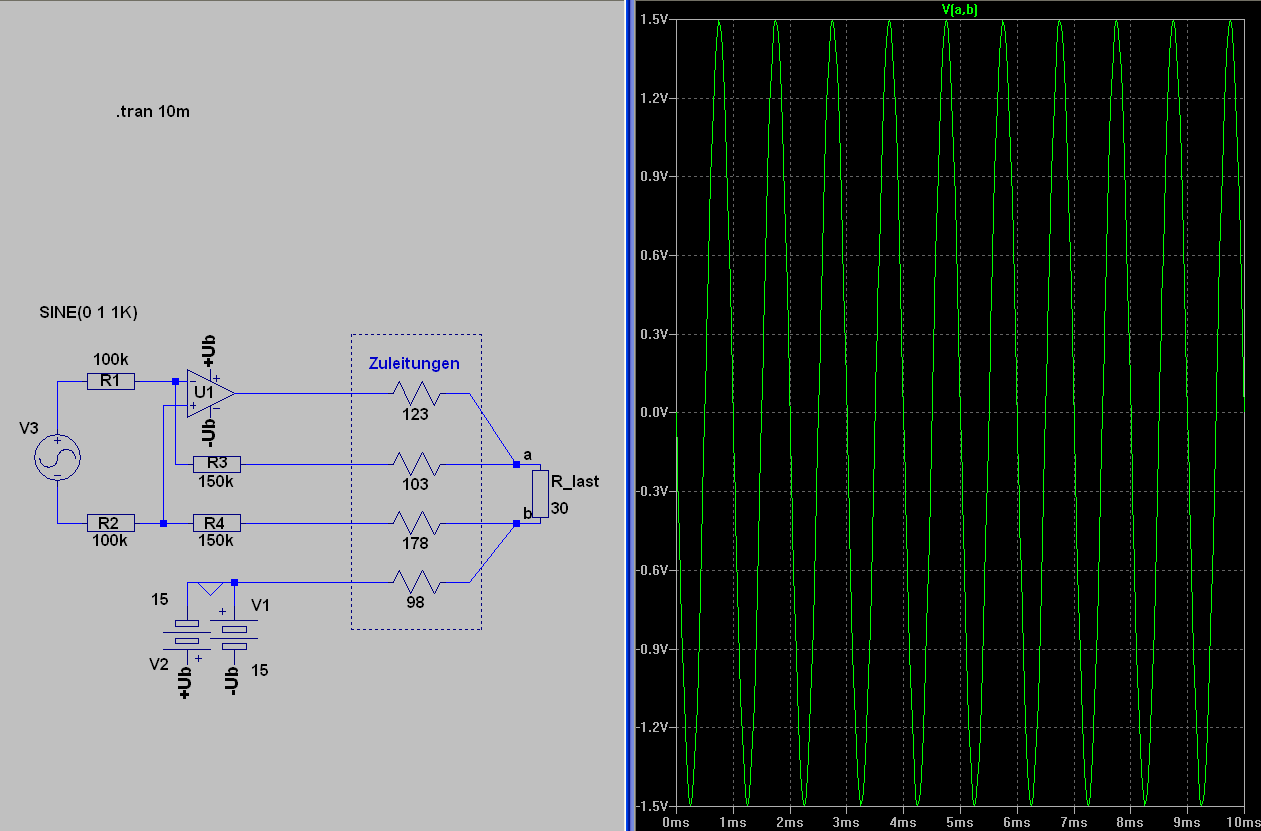
Task: Click the Zuleitungen label in the dashed box
Action: point(414,363)
